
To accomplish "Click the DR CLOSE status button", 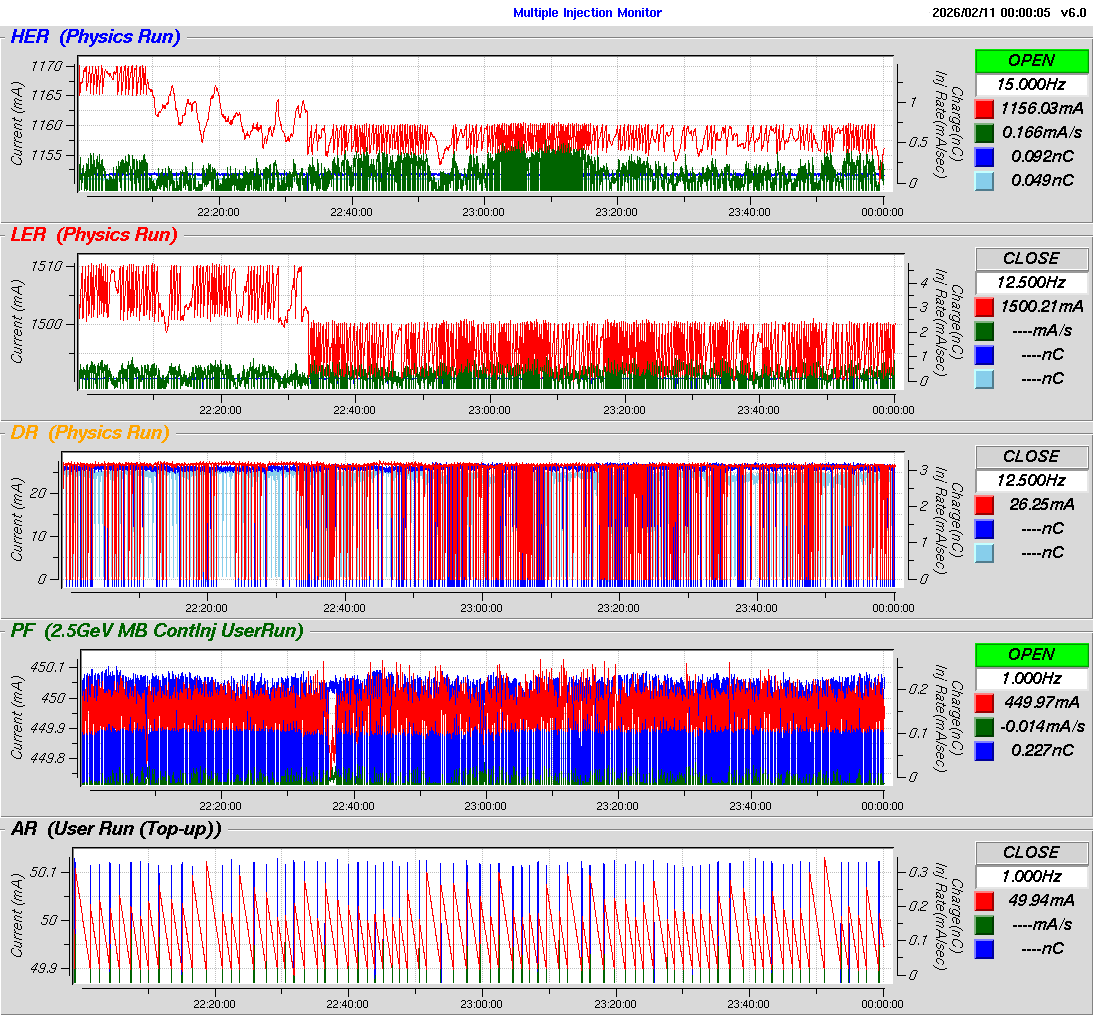I will [x=1031, y=457].
